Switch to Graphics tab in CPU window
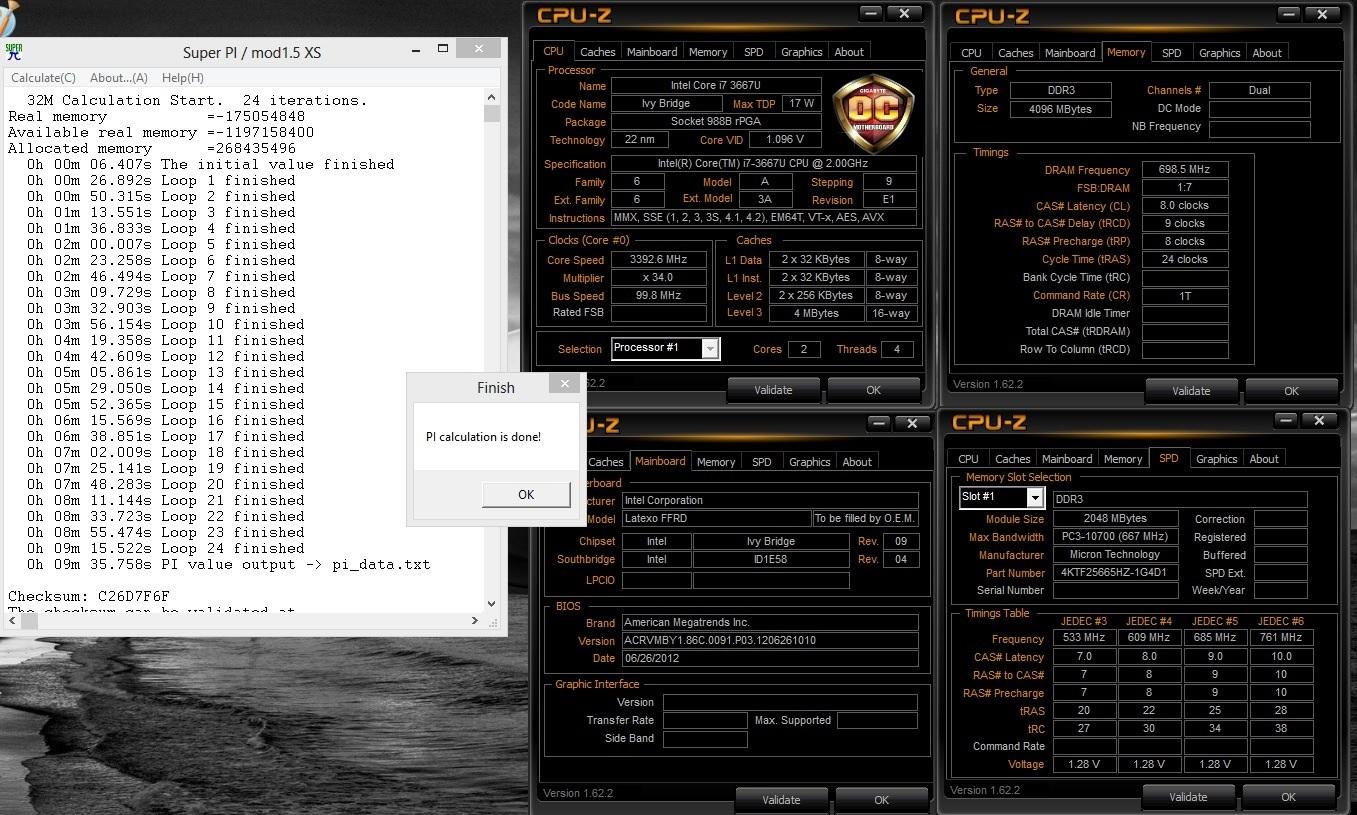Viewport: 1357px width, 815px height. pyautogui.click(x=801, y=52)
